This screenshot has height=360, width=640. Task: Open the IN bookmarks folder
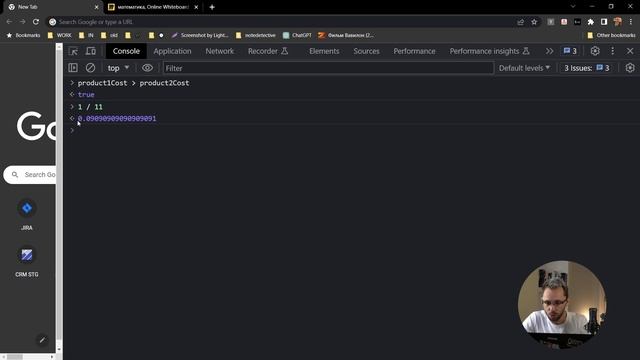[x=86, y=36]
